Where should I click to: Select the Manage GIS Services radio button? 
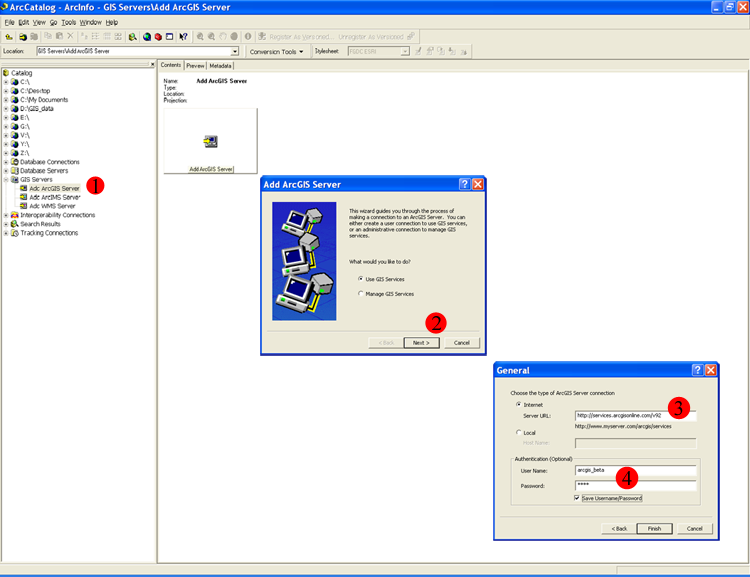tap(361, 293)
